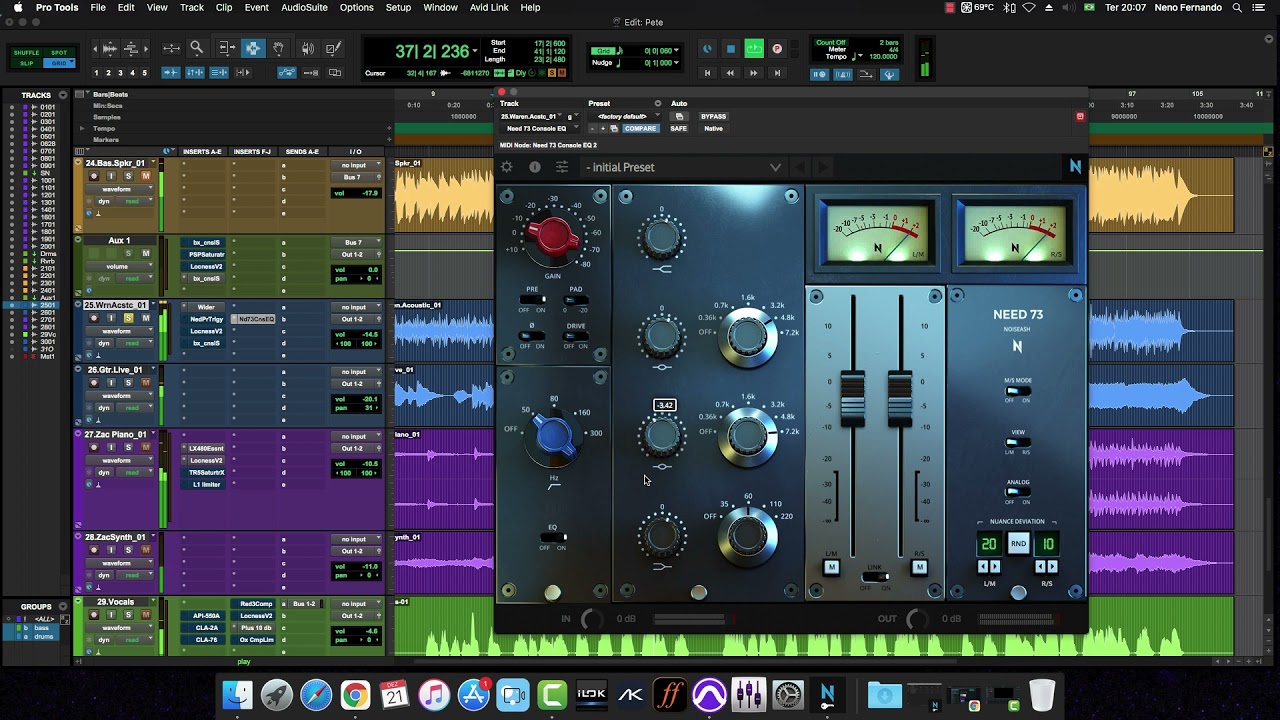Open the Avid Link menu
The image size is (1280, 720).
pos(489,7)
